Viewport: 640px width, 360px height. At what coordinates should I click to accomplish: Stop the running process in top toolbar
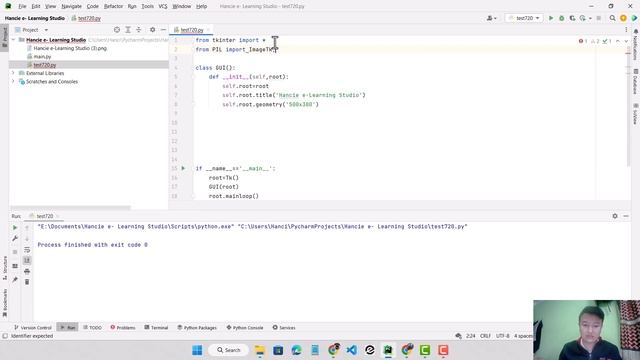click(x=599, y=18)
